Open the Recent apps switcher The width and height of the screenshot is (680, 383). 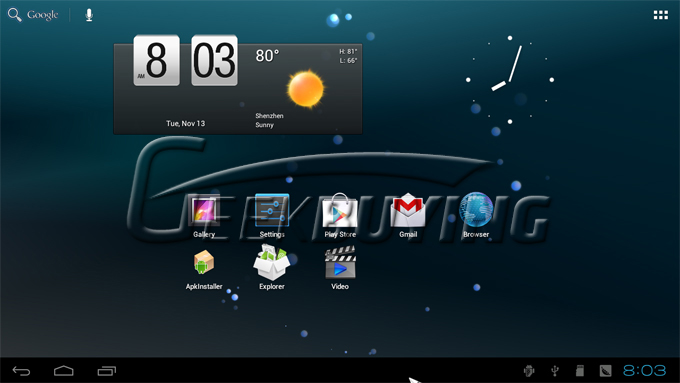coord(107,371)
